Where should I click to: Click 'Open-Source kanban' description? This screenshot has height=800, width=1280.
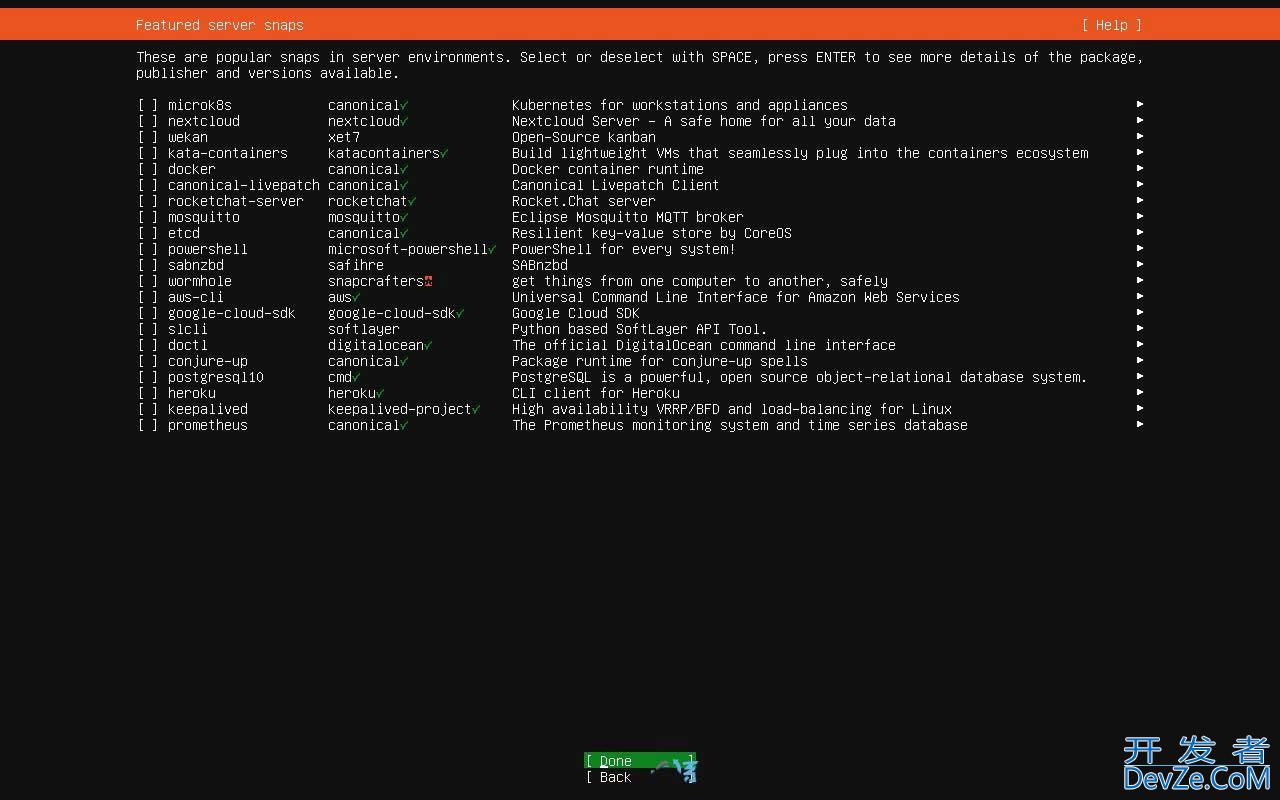pyautogui.click(x=584, y=137)
